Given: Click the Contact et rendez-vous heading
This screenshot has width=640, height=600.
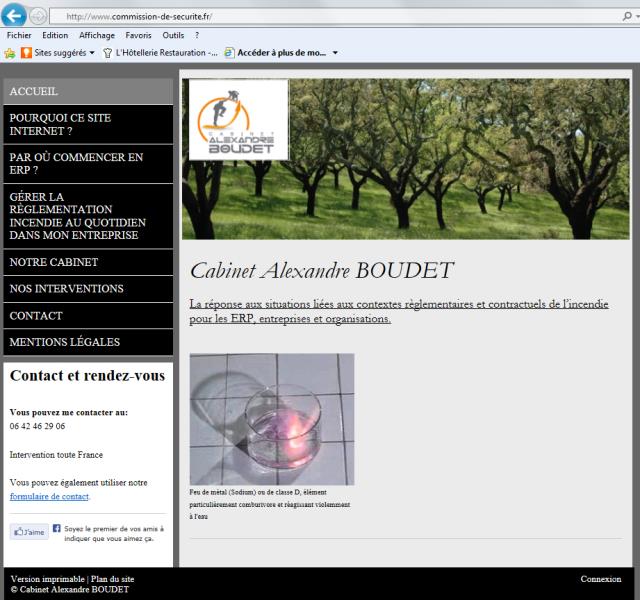Looking at the screenshot, I should coord(87,376).
